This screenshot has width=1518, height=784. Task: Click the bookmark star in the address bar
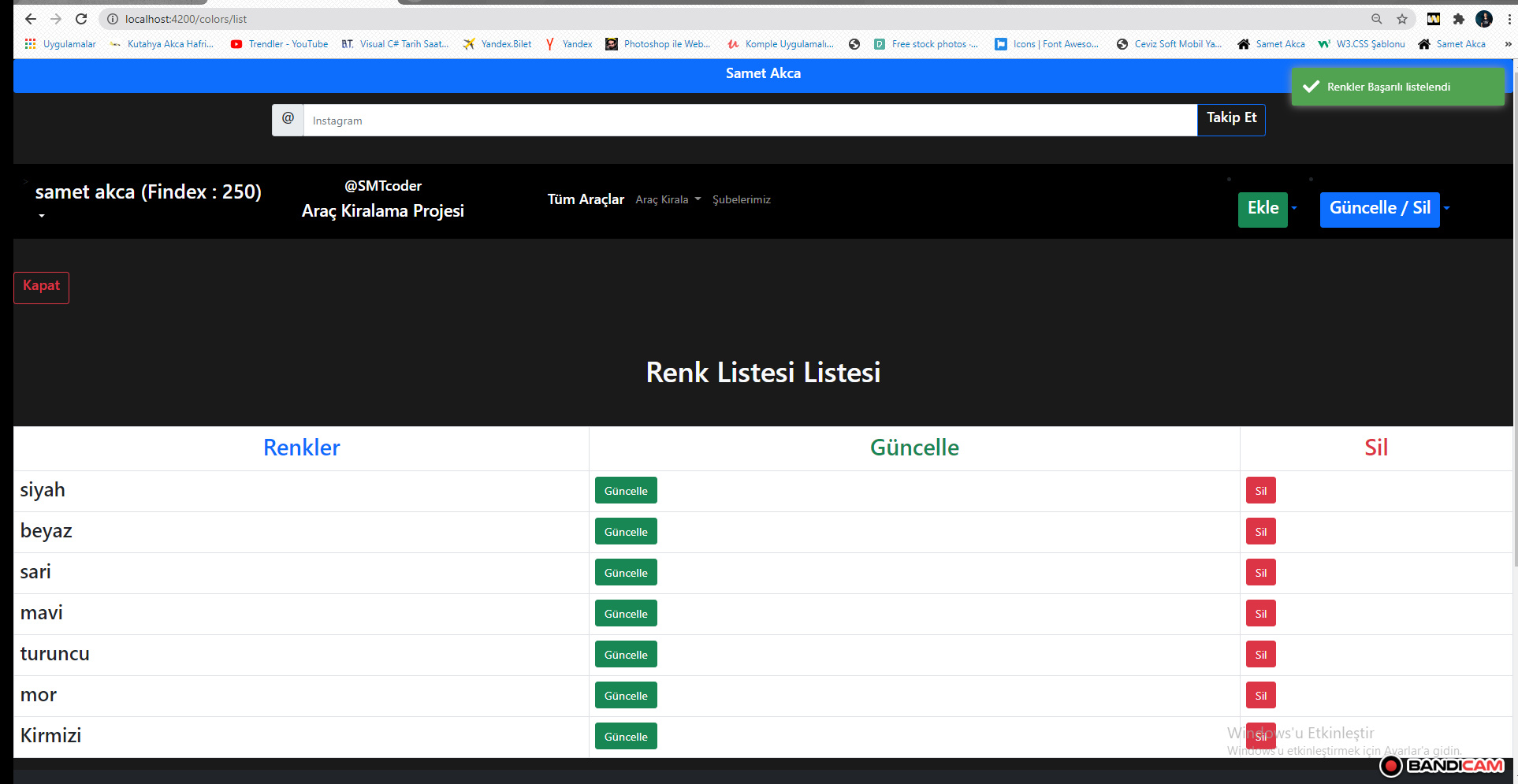(x=1401, y=18)
